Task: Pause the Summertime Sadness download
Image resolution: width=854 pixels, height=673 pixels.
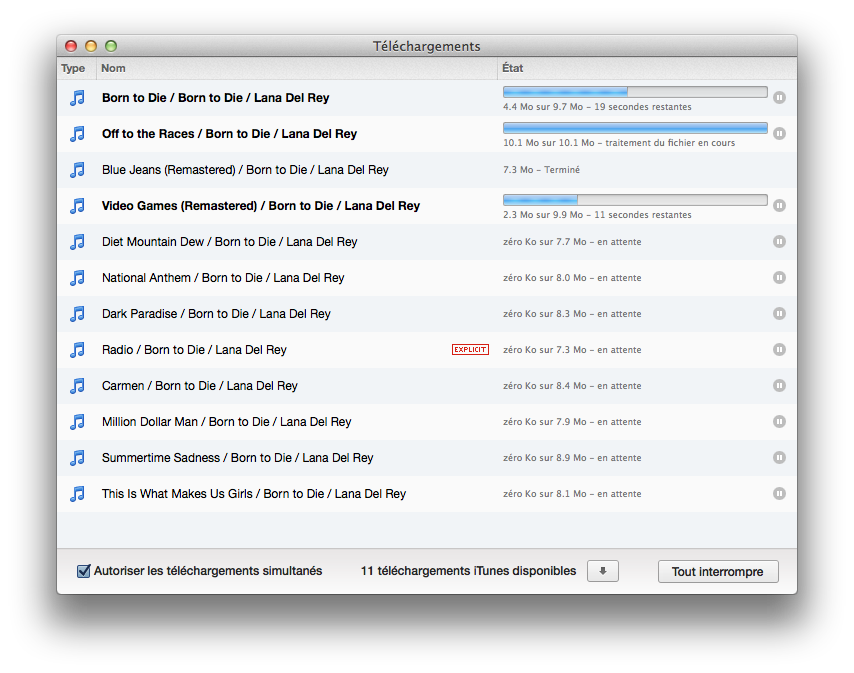Action: coord(779,458)
